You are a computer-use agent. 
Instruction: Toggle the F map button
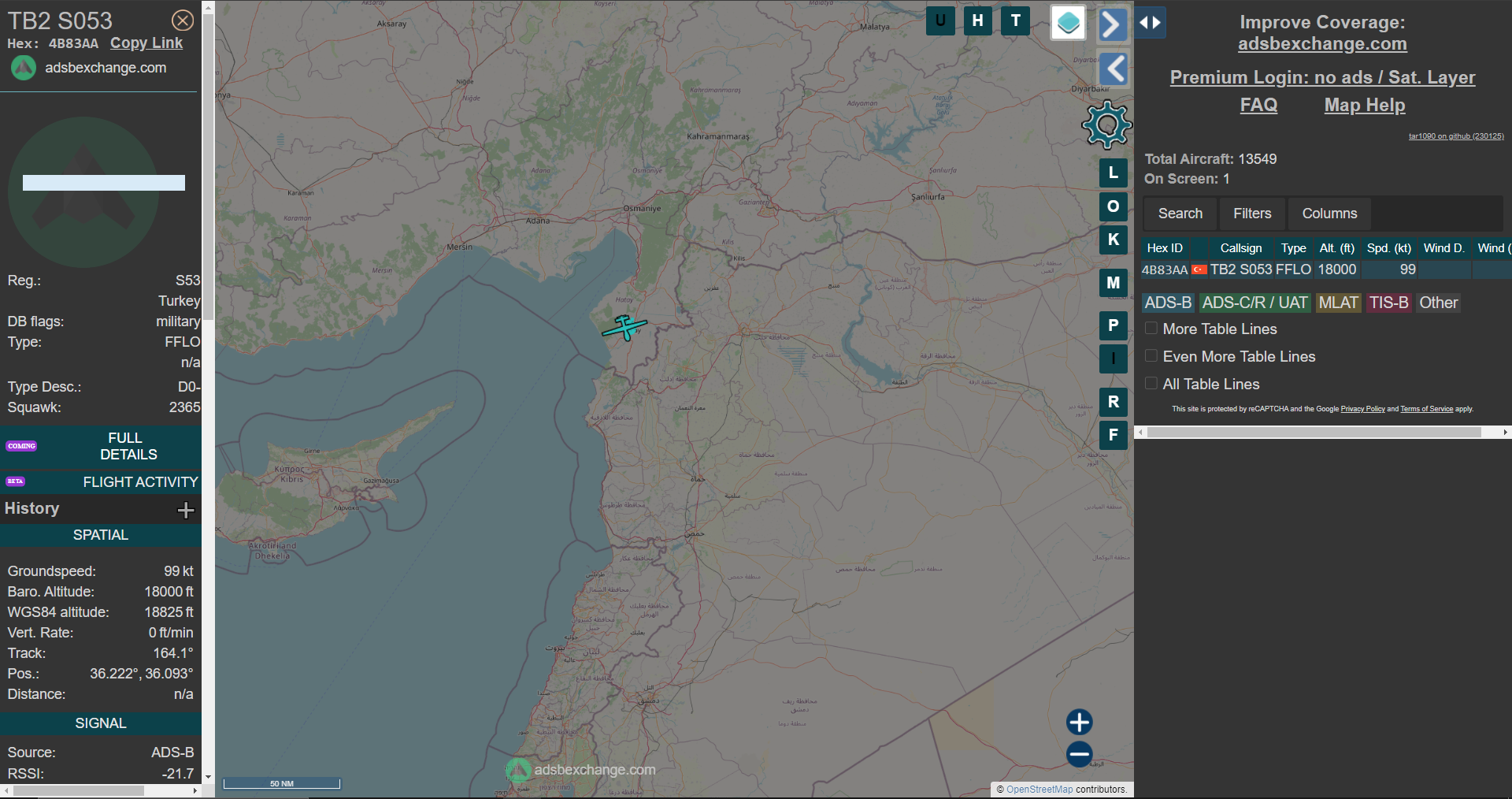pos(1114,435)
